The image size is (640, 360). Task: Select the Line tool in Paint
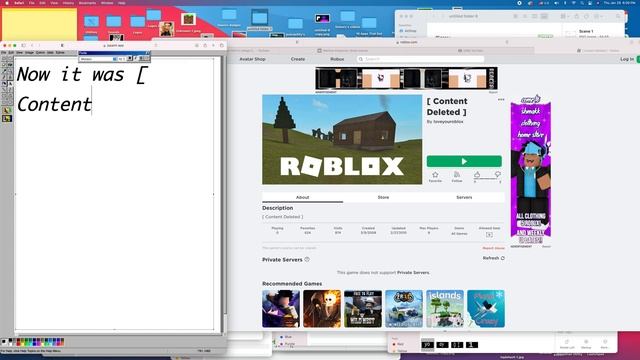tap(4, 90)
